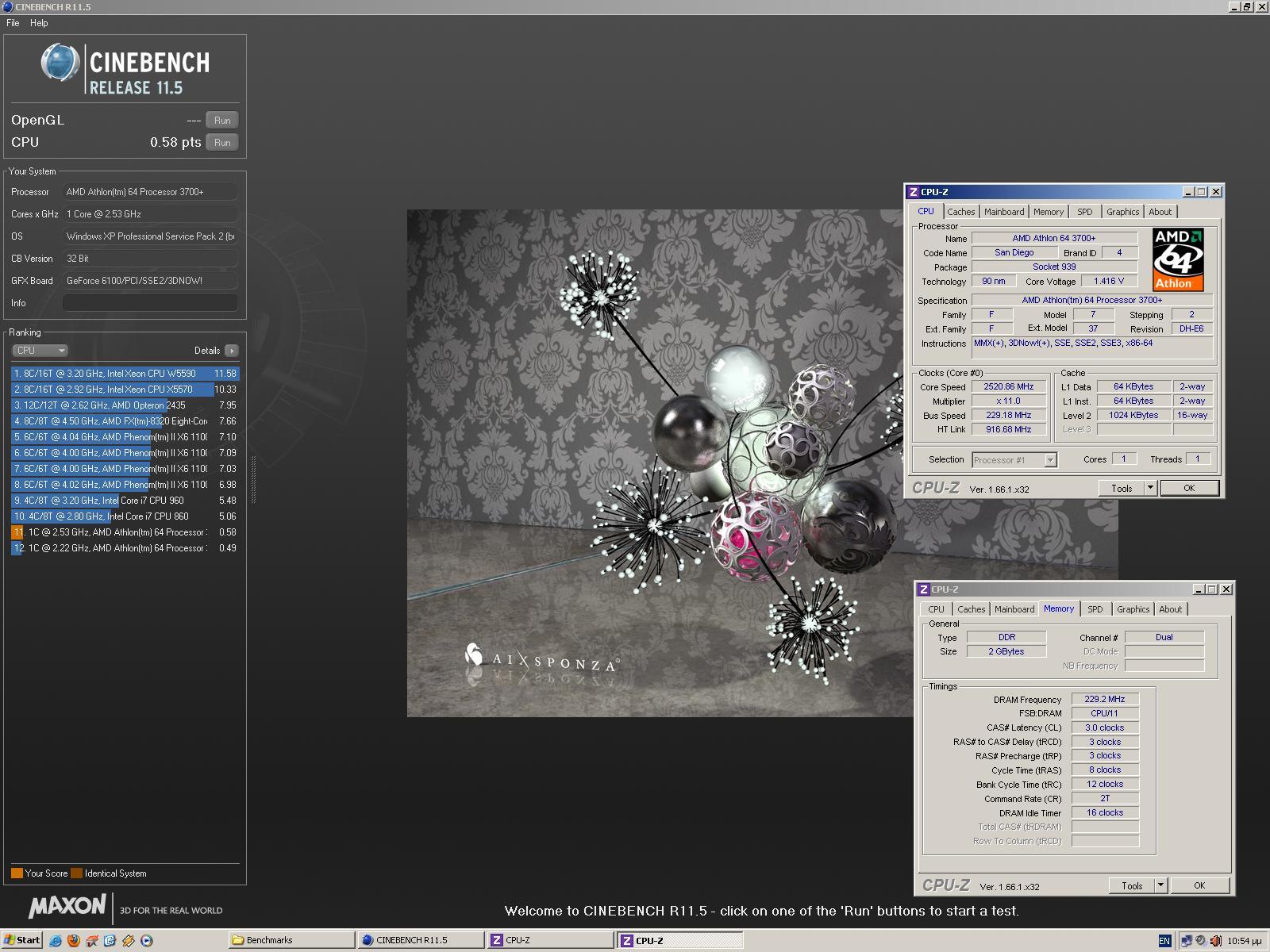Screen dimensions: 1270x952
Task: Click the network connection tray icon
Action: coord(1187,941)
